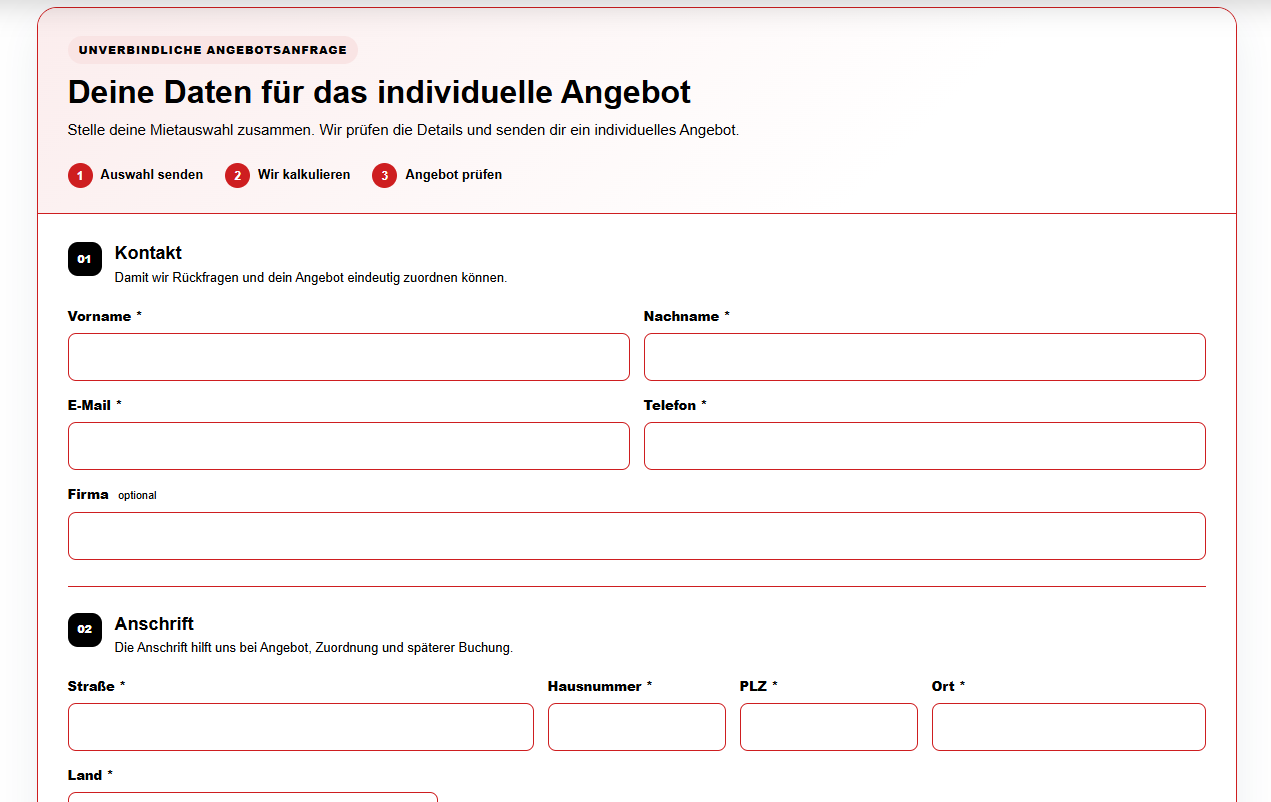
Task: Click text 'Die Anschrift hilft uns bei Angebot…'
Action: [x=314, y=648]
